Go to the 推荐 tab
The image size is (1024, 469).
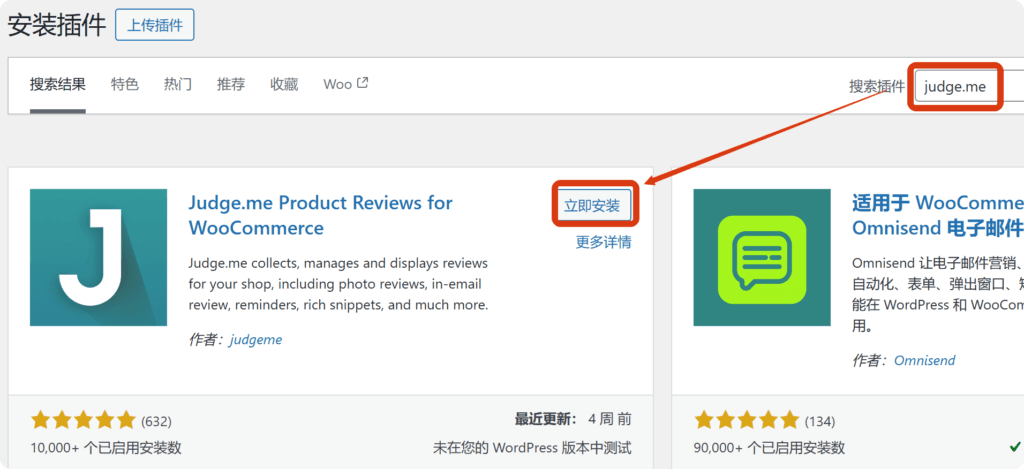[x=231, y=84]
